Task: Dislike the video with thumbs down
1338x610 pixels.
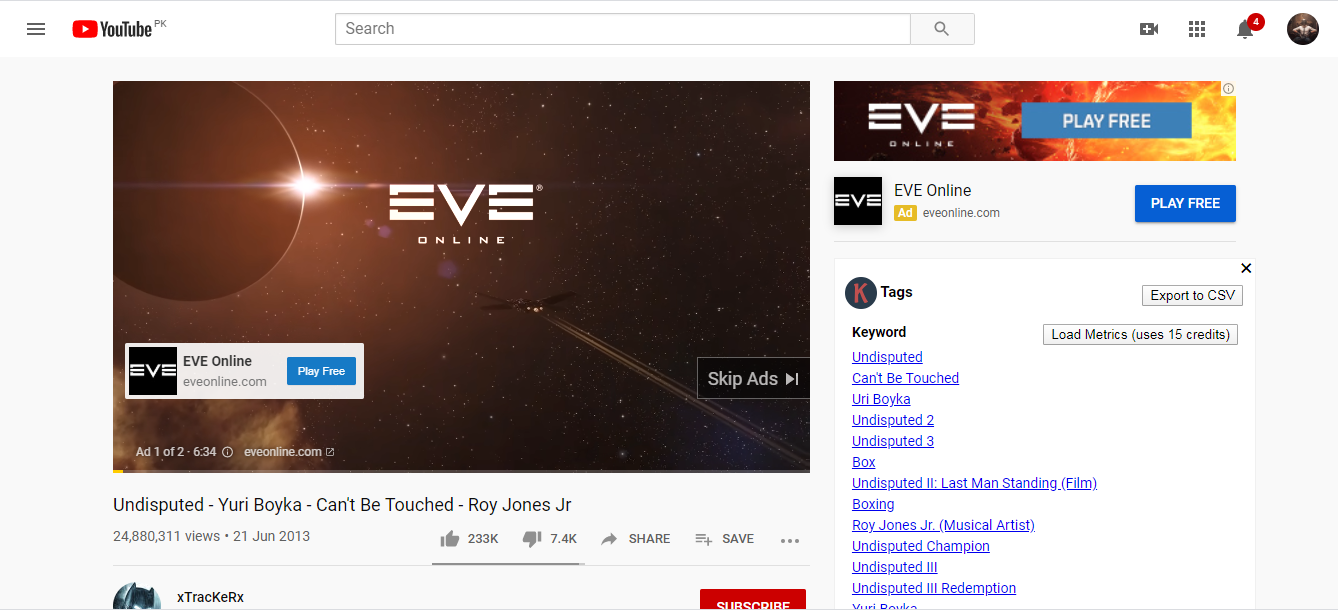Action: pyautogui.click(x=531, y=538)
